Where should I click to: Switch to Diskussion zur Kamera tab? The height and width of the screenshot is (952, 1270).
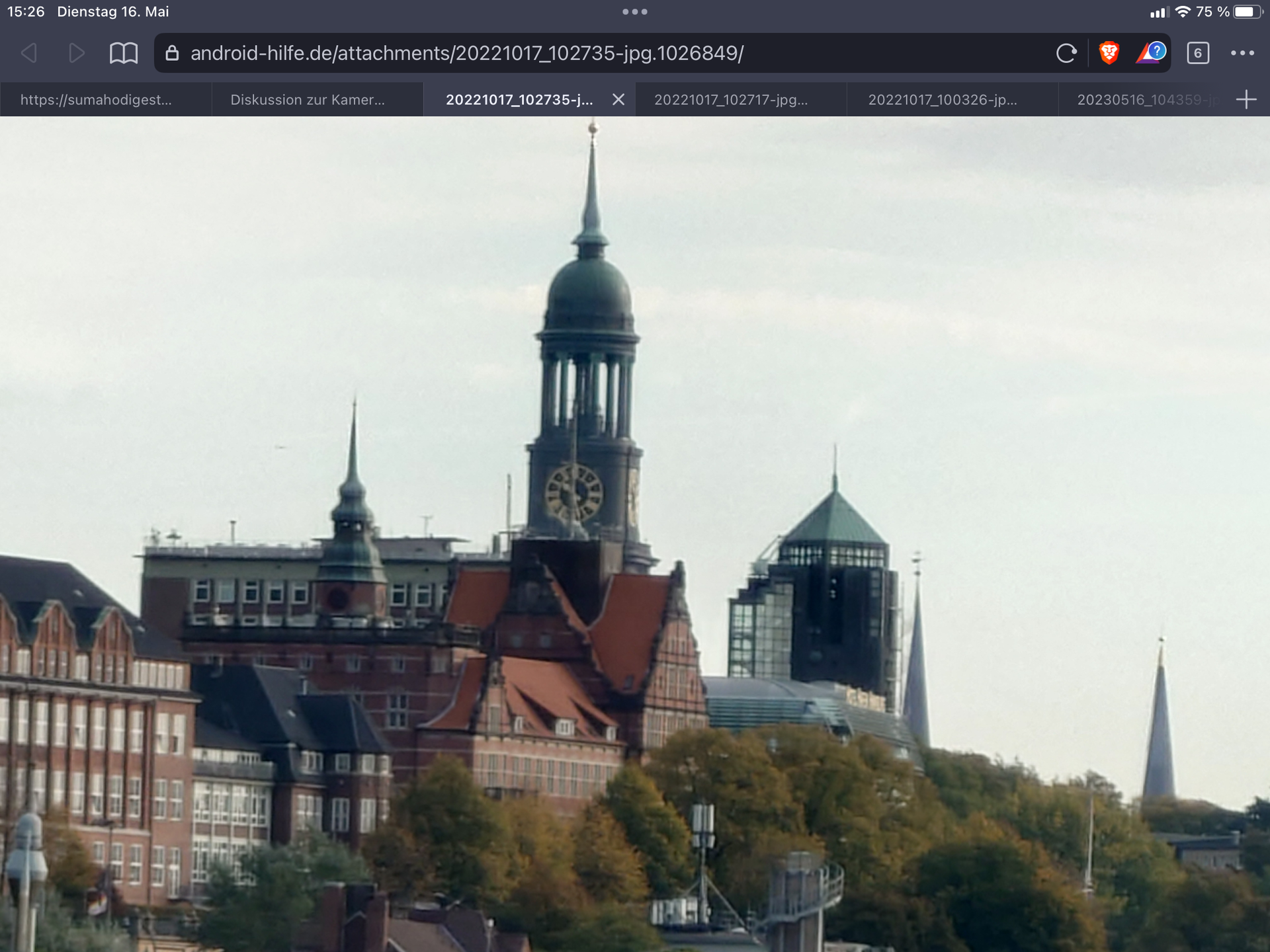click(x=308, y=100)
